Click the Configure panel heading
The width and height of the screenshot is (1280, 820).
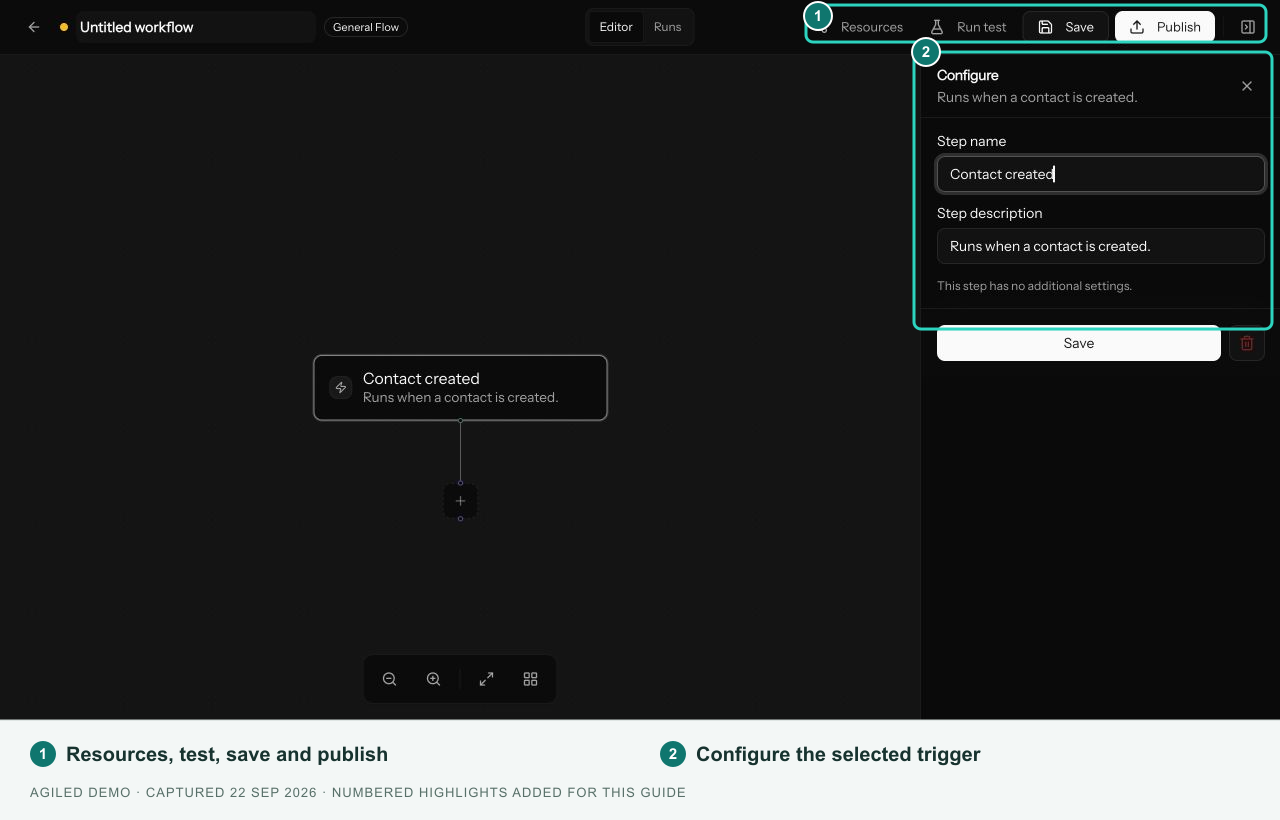(968, 75)
